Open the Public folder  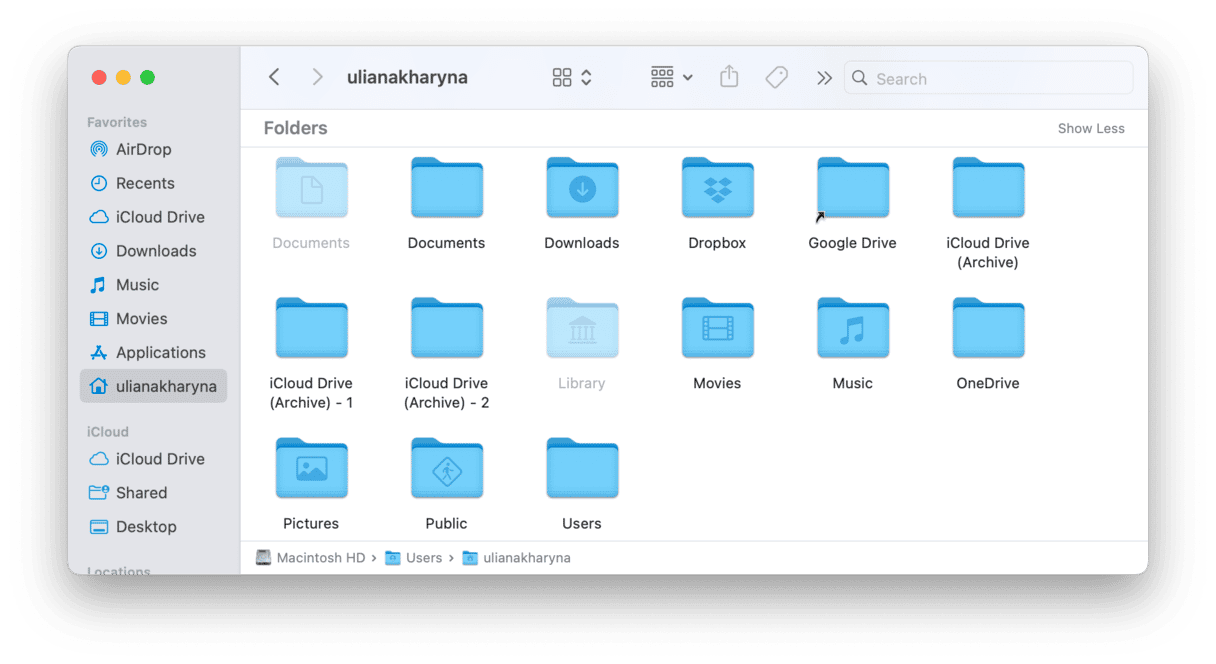[x=446, y=469]
